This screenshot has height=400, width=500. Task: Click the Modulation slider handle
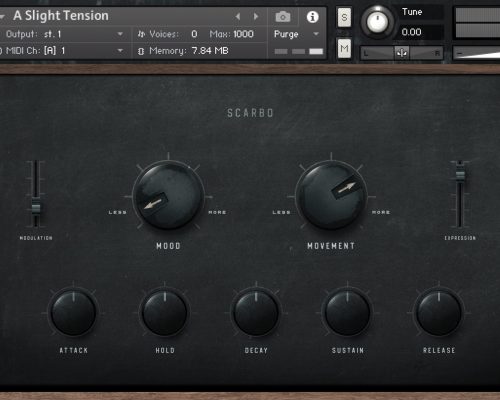36,208
